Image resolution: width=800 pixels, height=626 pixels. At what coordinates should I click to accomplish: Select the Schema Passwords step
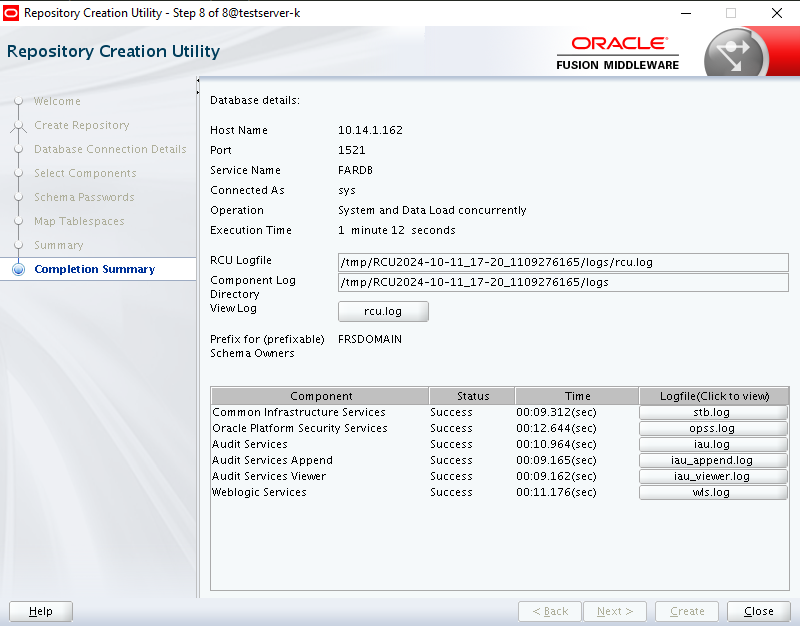(x=84, y=197)
